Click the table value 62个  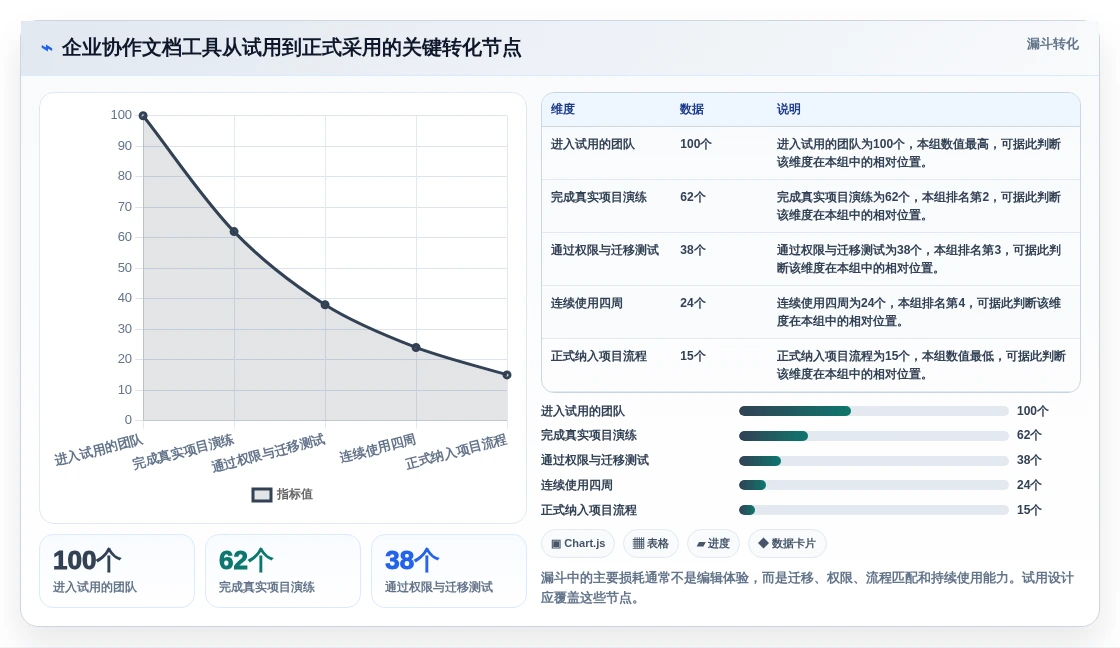click(x=692, y=197)
